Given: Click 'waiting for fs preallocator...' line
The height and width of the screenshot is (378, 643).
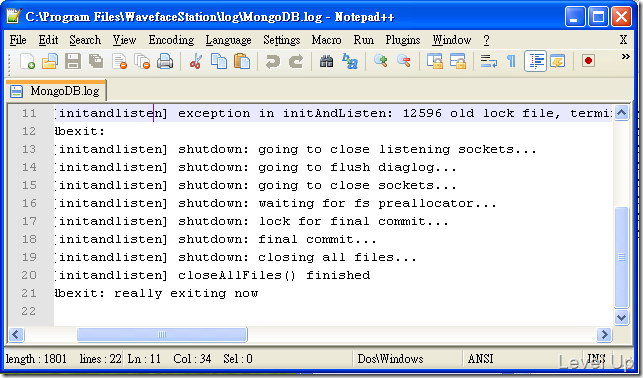Looking at the screenshot, I should [x=377, y=203].
